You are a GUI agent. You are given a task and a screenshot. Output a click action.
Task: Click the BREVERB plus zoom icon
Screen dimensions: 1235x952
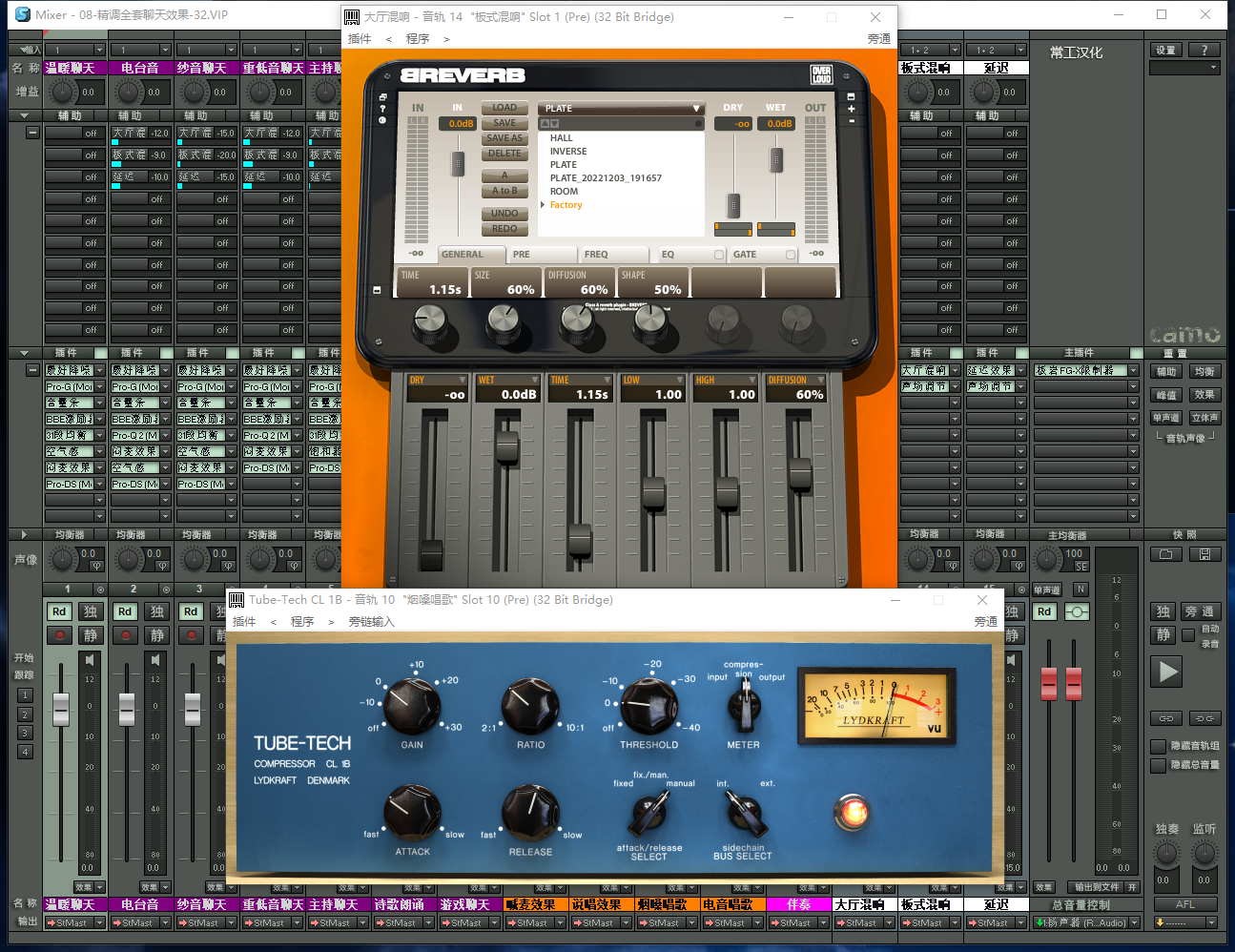click(851, 109)
